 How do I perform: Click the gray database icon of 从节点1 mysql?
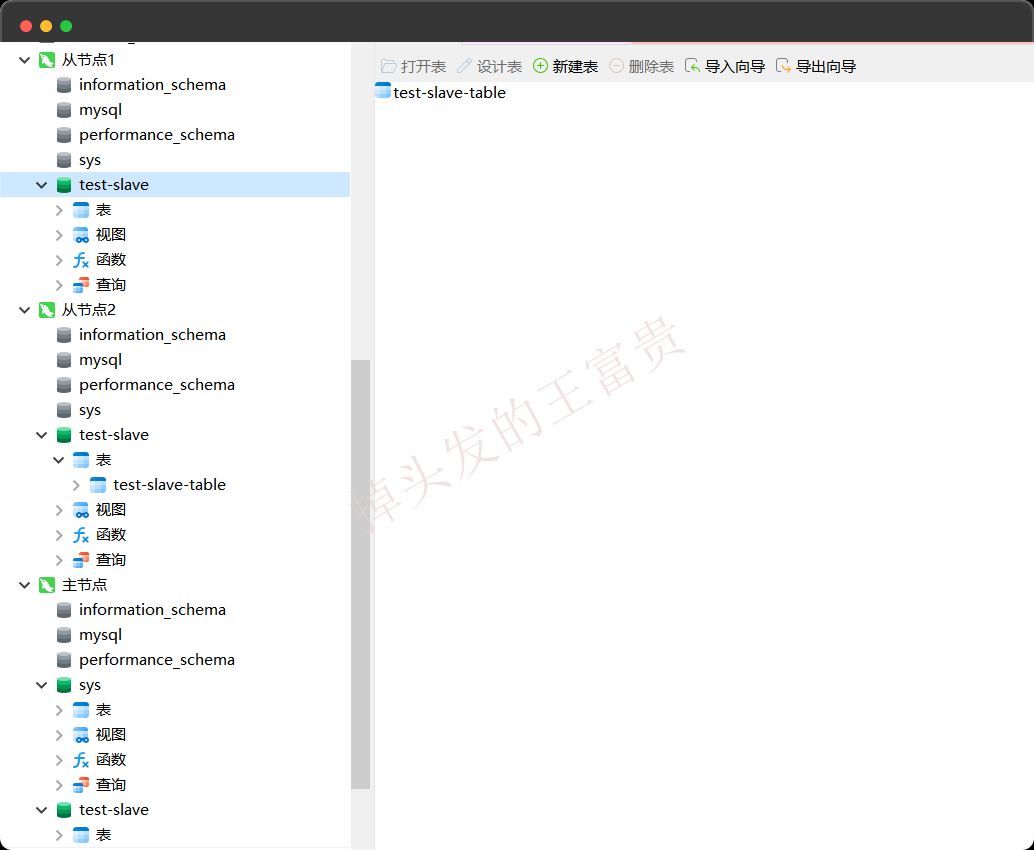pos(64,110)
